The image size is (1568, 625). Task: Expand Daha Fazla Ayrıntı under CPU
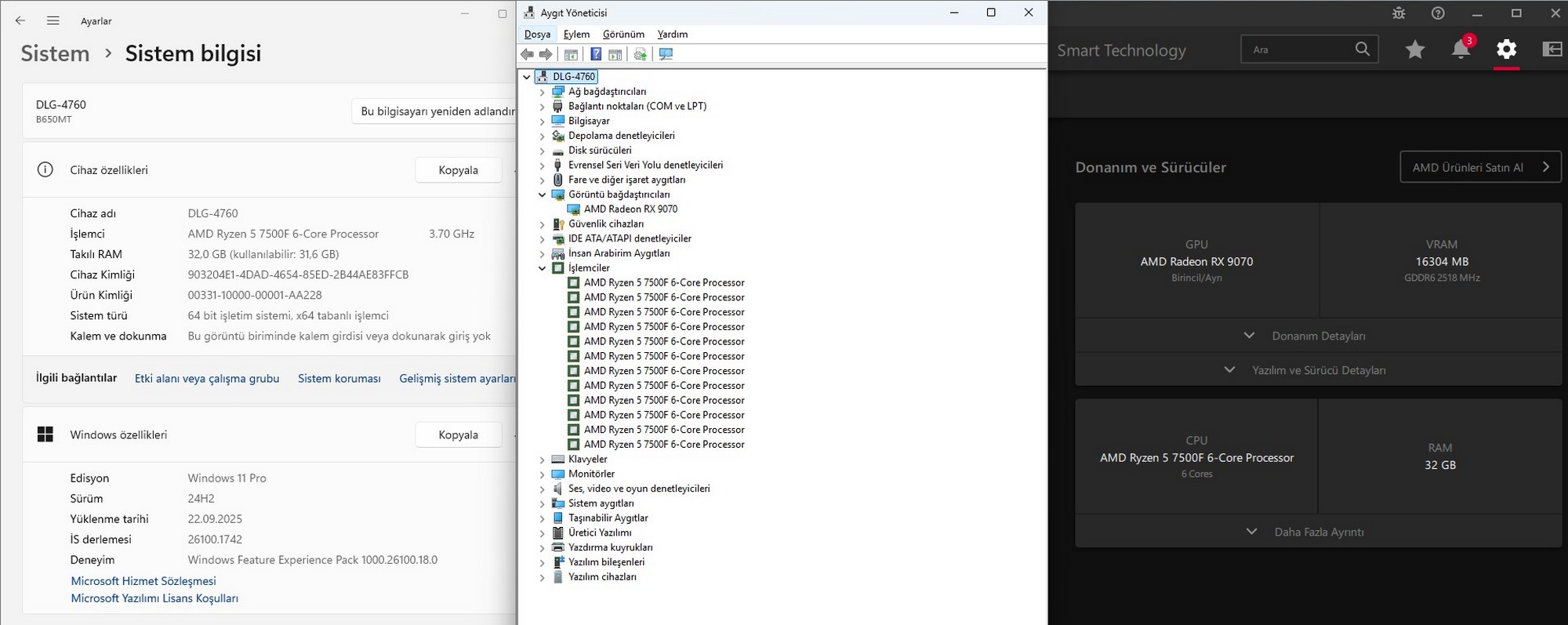[1319, 532]
